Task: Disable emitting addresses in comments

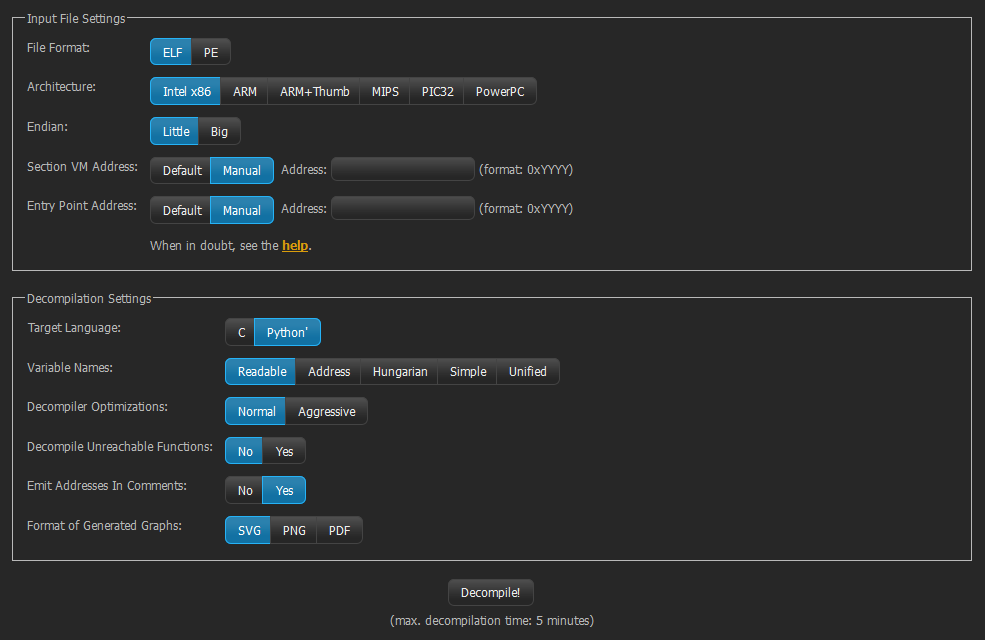Action: [245, 491]
